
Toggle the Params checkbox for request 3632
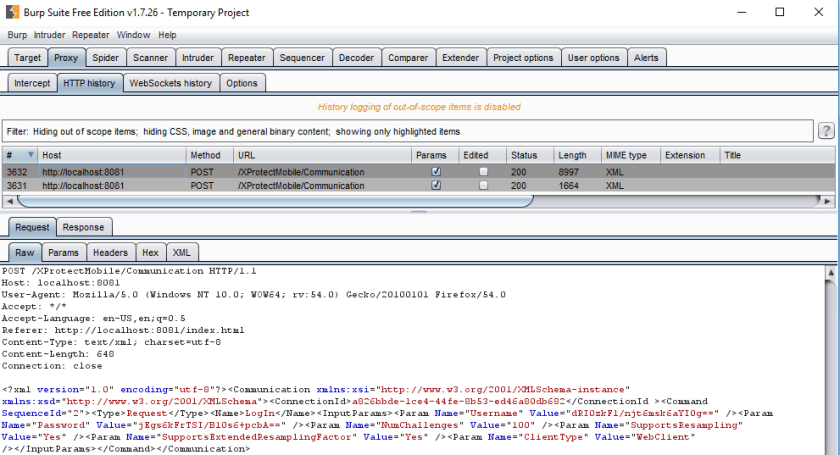[x=435, y=172]
